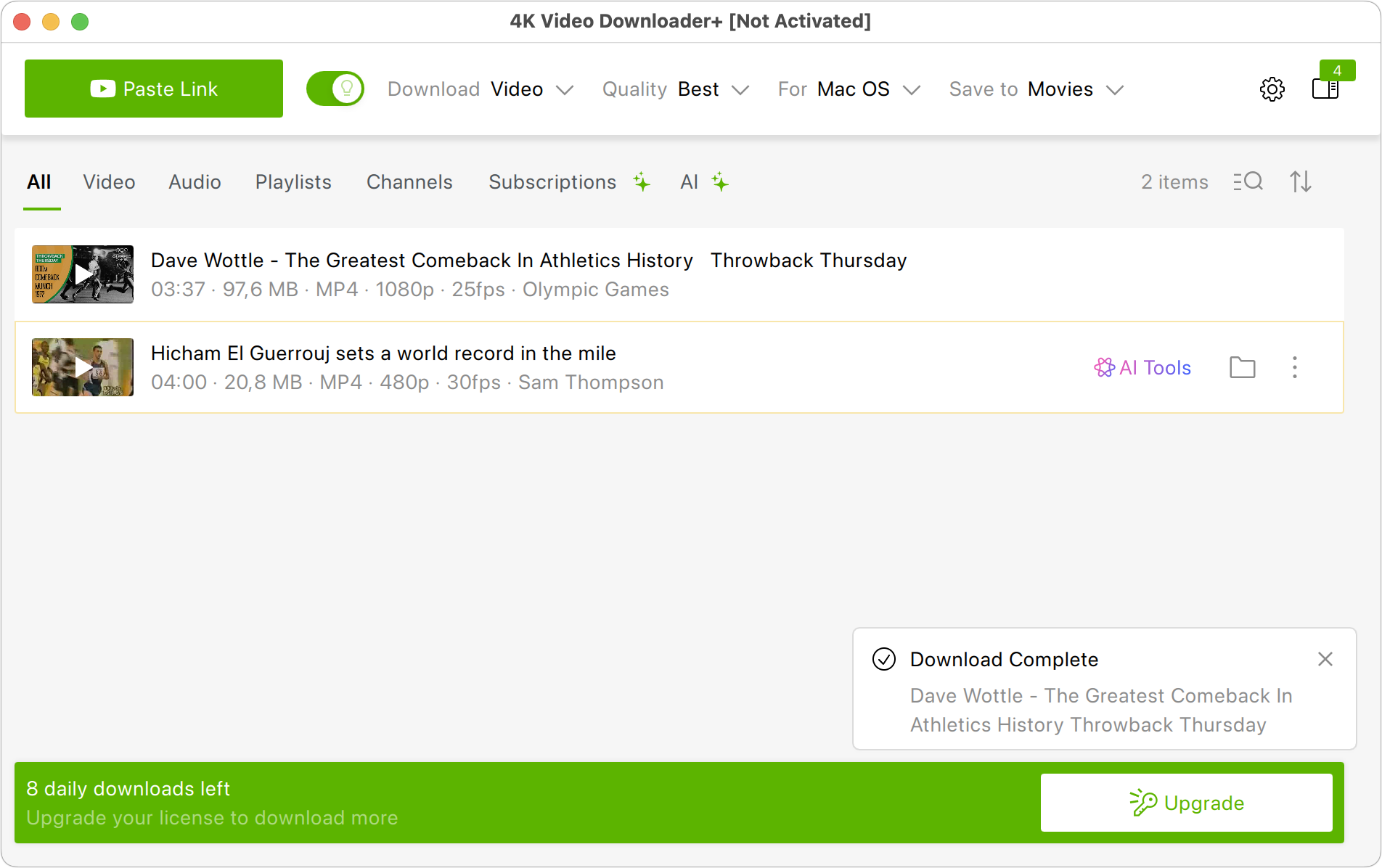Open more options menu for Hicham video
1382x868 pixels.
coord(1295,367)
